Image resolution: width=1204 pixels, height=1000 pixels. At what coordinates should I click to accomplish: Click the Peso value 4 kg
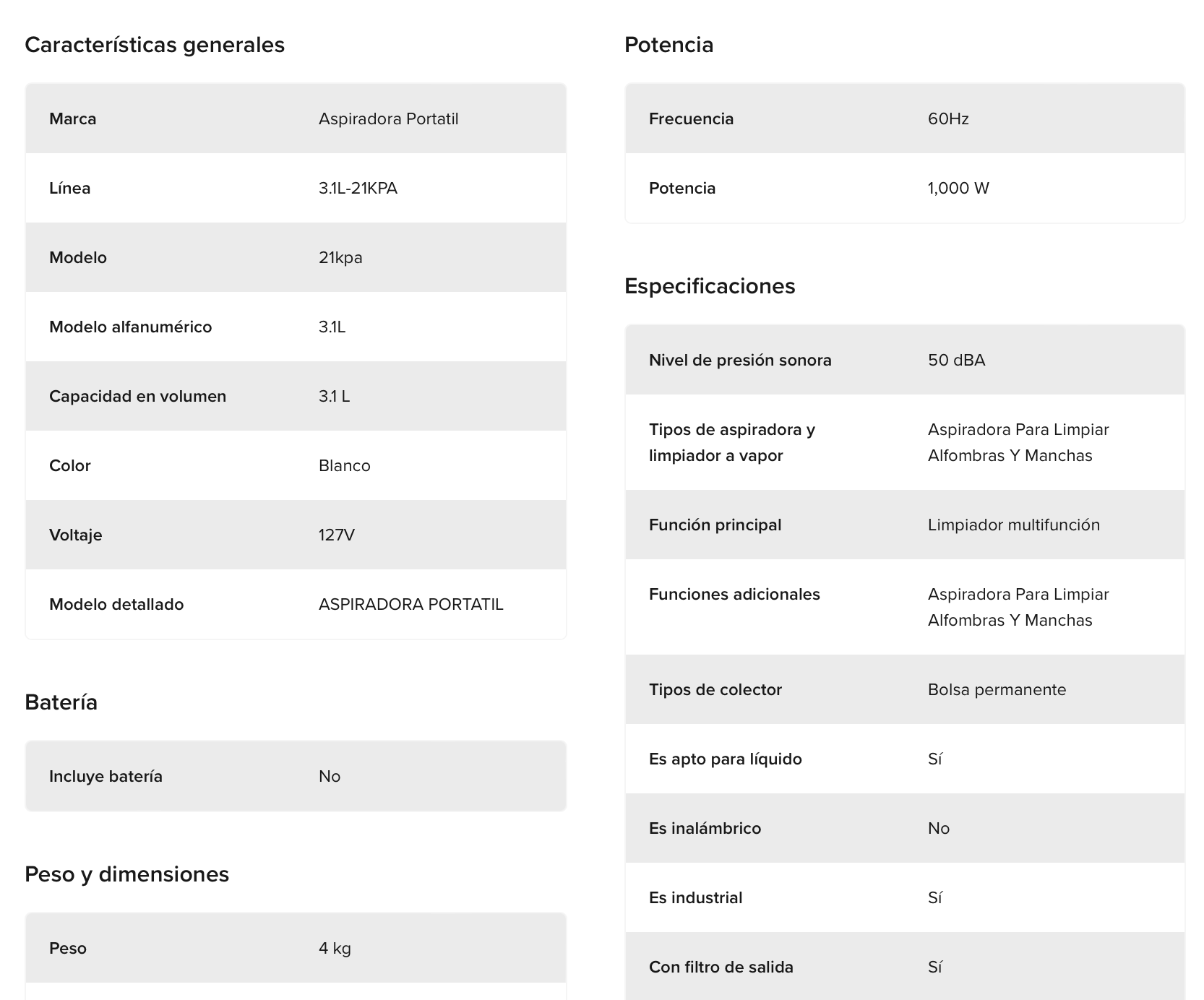tap(335, 948)
